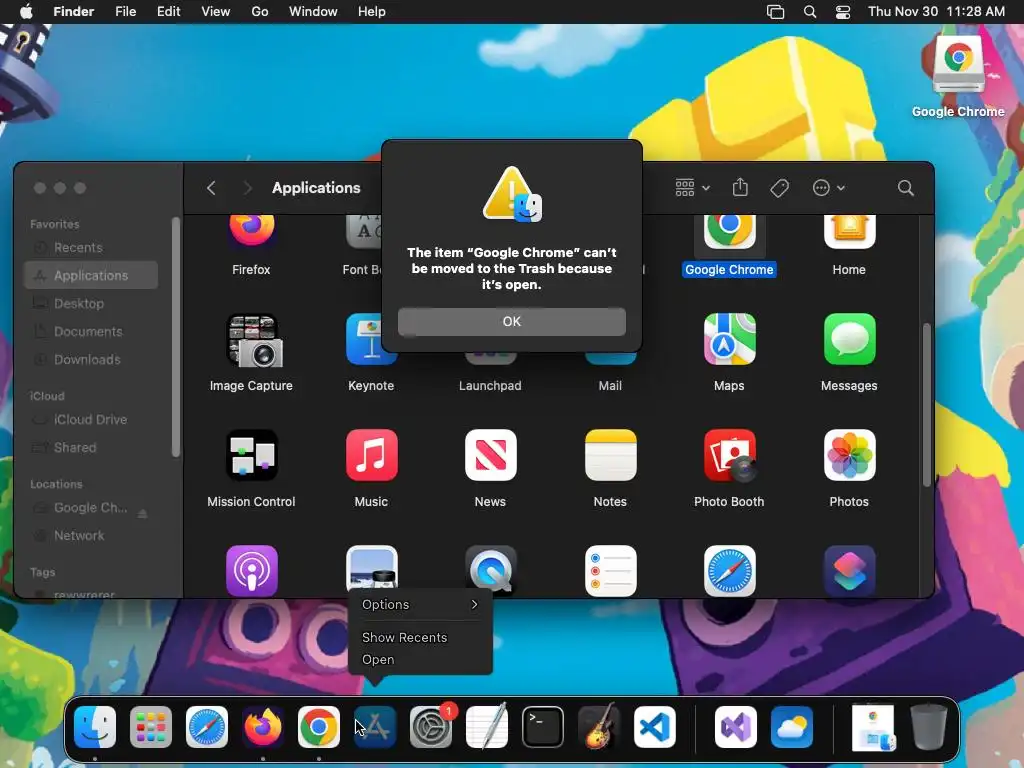Open Visual Studio Code from Dock
Image resolution: width=1024 pixels, height=768 pixels.
[654, 726]
